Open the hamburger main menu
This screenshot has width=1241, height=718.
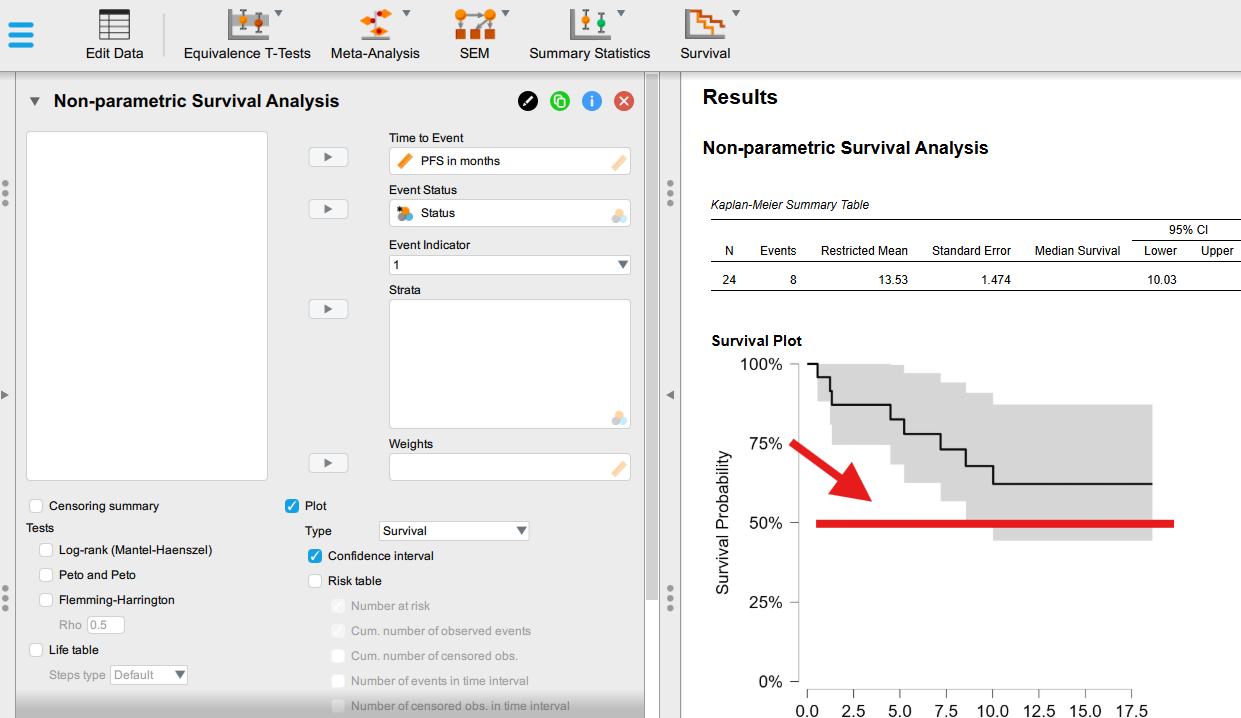21,34
